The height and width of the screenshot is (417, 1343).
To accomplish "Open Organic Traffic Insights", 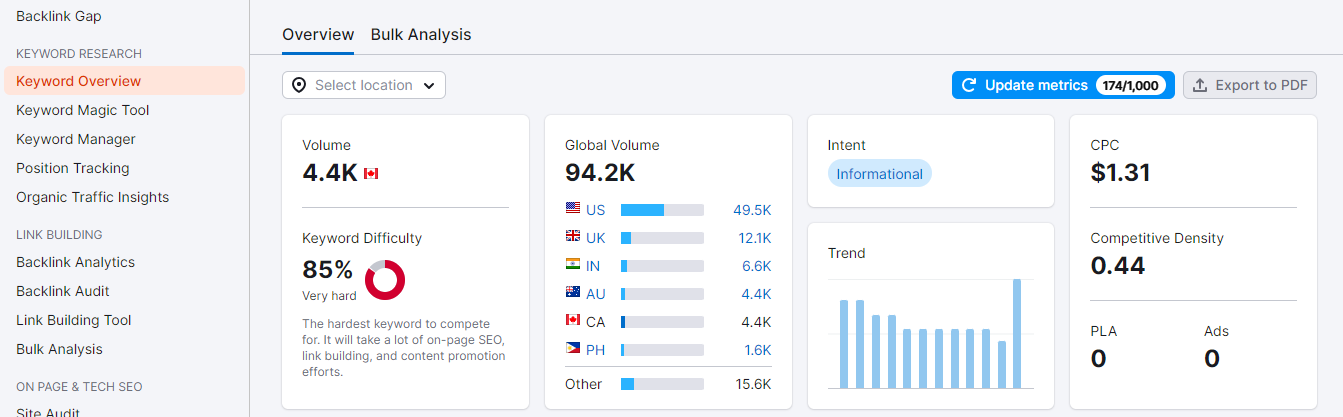I will (93, 197).
